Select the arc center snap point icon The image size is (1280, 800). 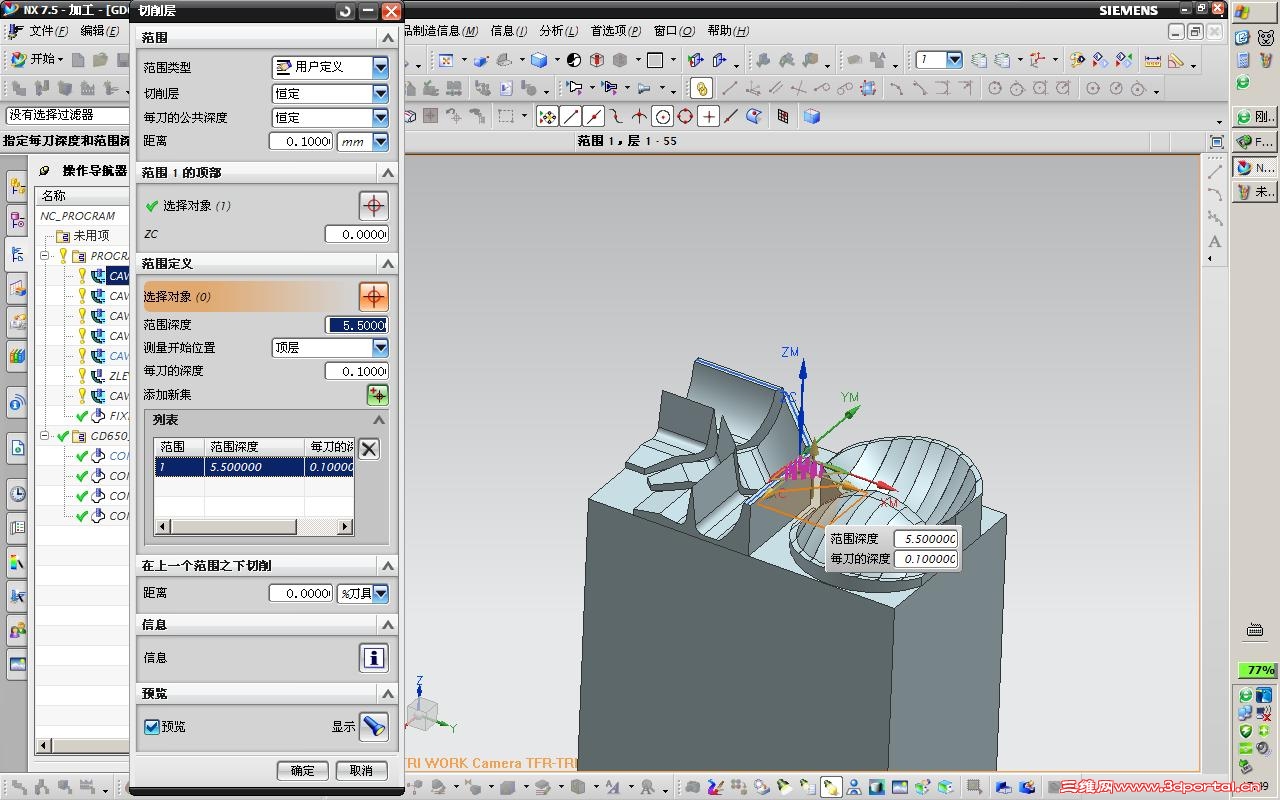(x=662, y=117)
